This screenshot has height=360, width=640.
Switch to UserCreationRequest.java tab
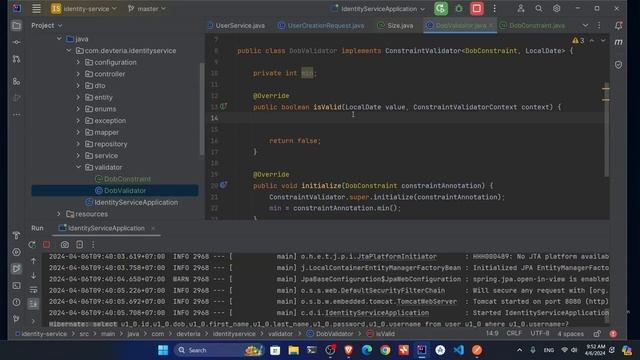click(321, 25)
